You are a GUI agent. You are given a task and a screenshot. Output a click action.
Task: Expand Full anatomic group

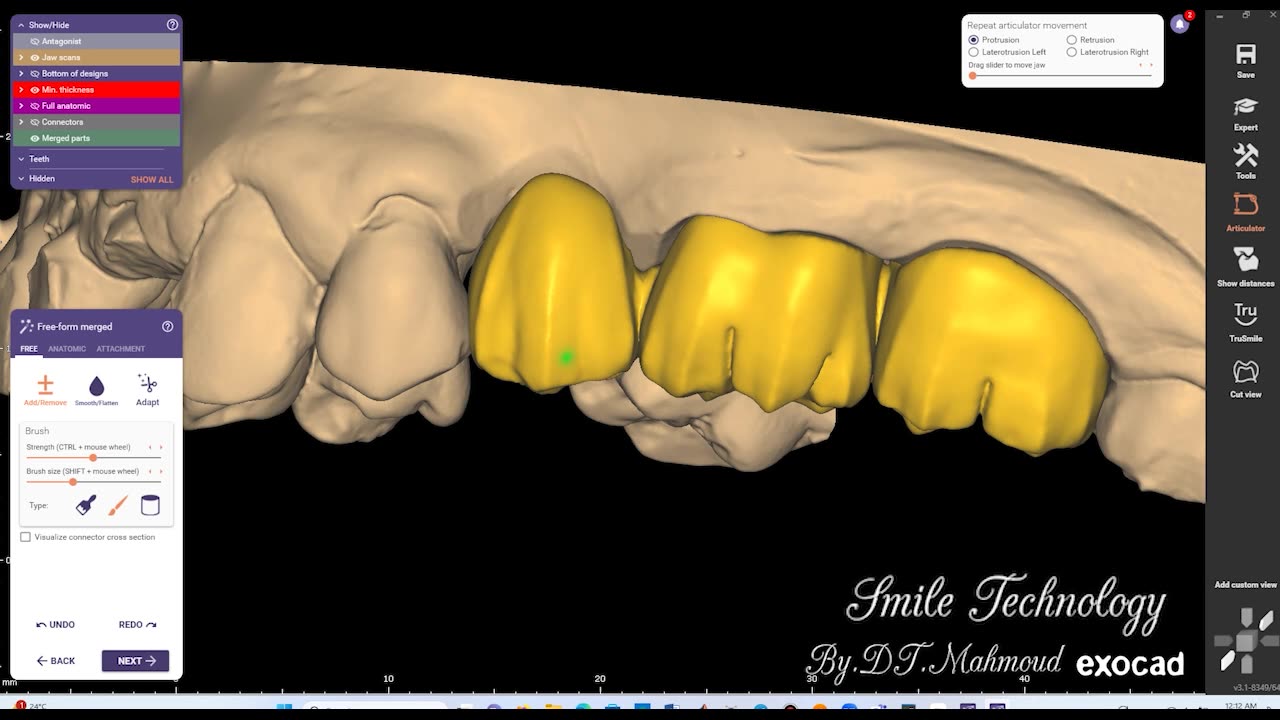pos(21,105)
